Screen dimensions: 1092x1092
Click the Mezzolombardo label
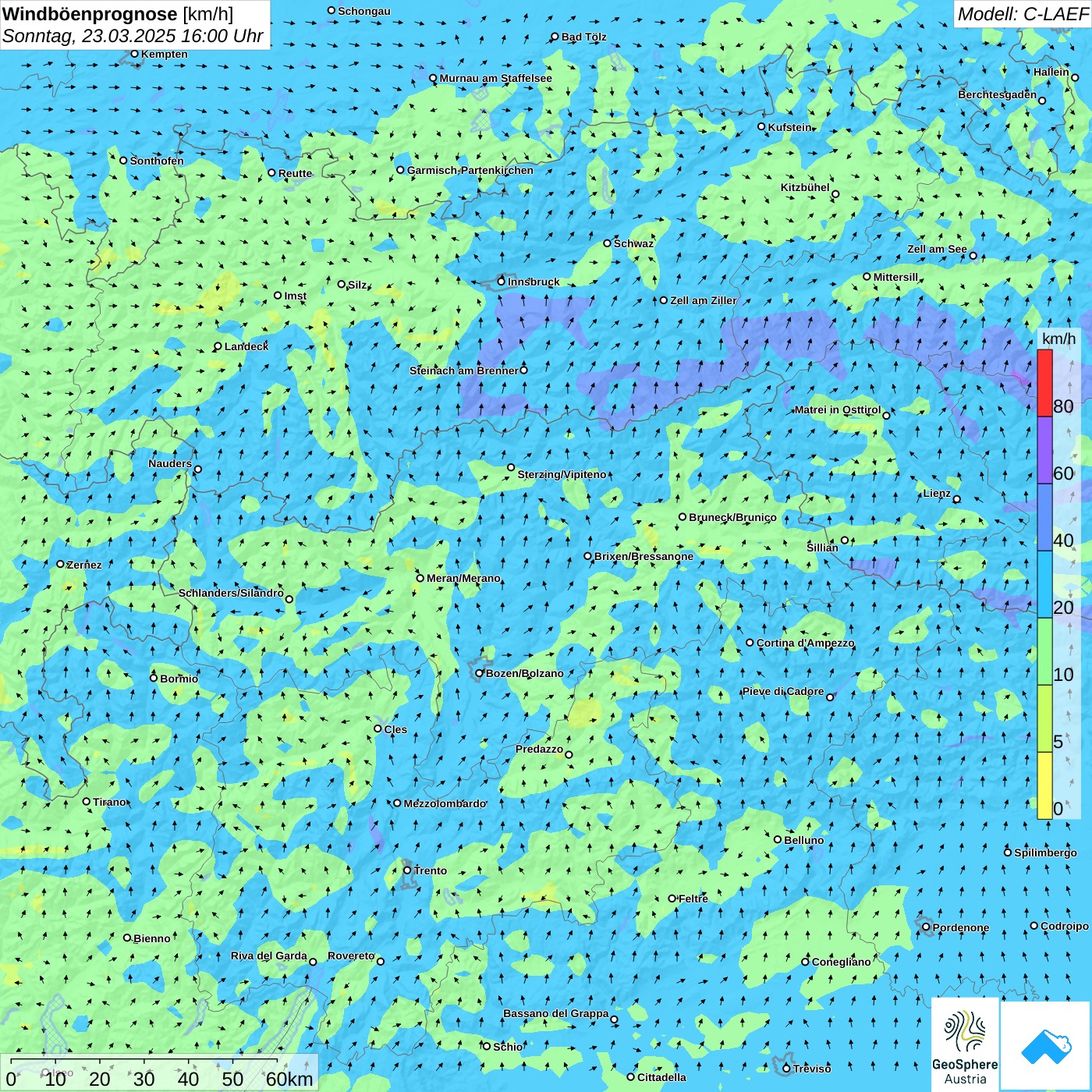pyautogui.click(x=445, y=803)
